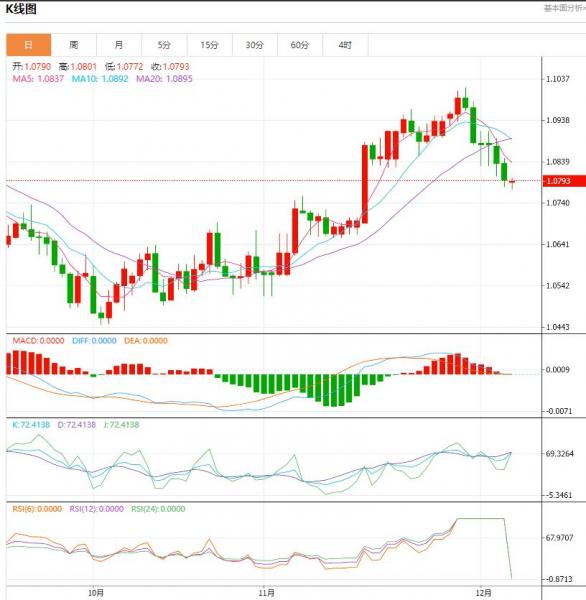Open the 5分 five-minute chart tab
586x600 pixels.
164,45
